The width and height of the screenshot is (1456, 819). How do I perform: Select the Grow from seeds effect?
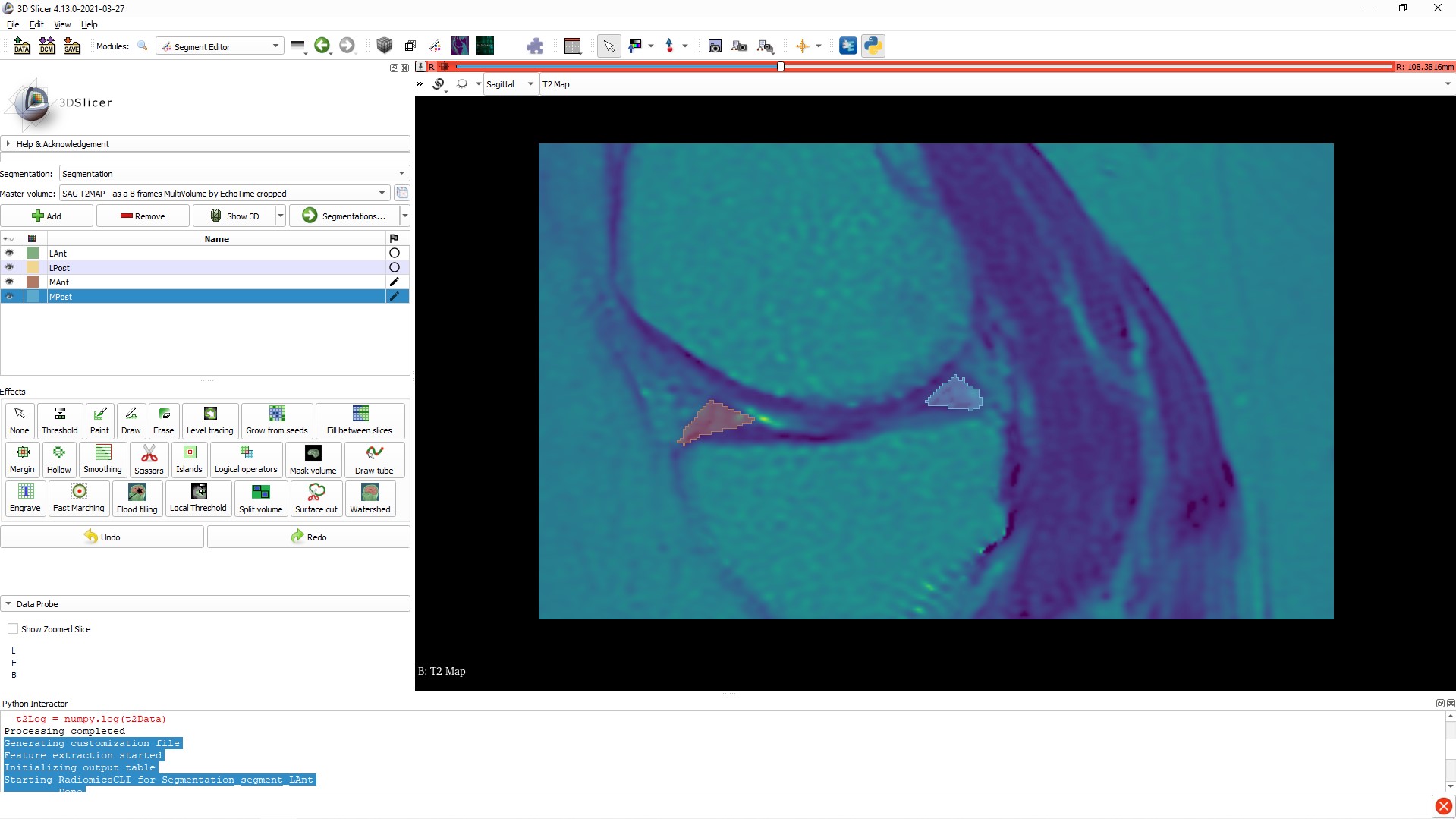[276, 421]
